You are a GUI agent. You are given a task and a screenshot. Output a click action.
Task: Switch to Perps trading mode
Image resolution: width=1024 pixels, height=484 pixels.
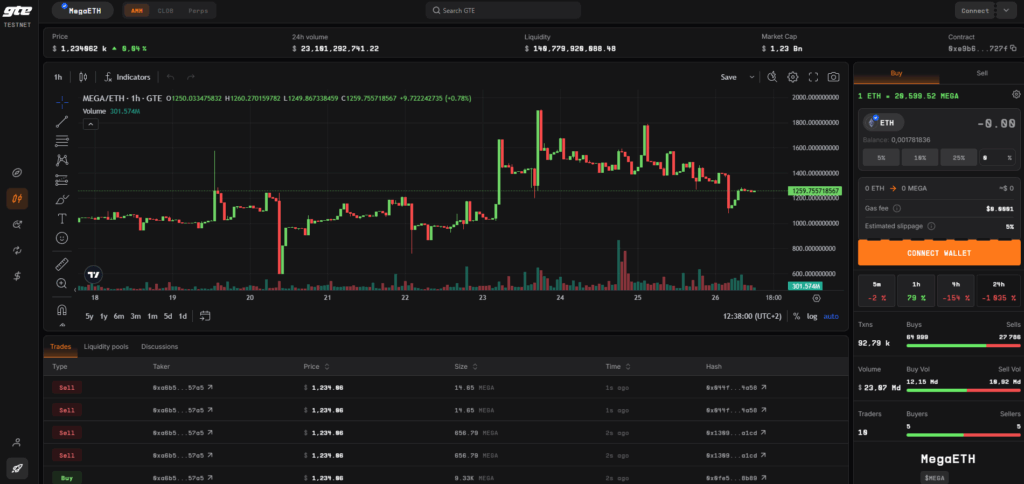198,10
